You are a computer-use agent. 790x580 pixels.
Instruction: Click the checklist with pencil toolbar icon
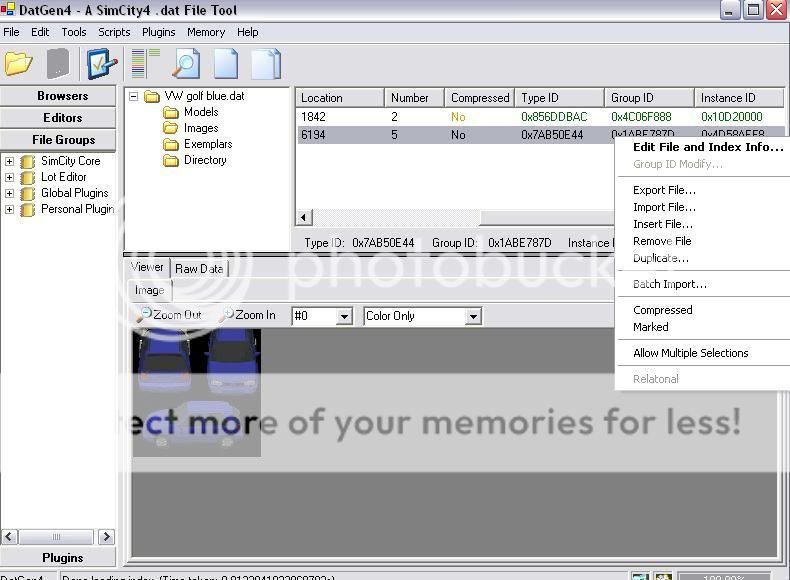click(102, 64)
